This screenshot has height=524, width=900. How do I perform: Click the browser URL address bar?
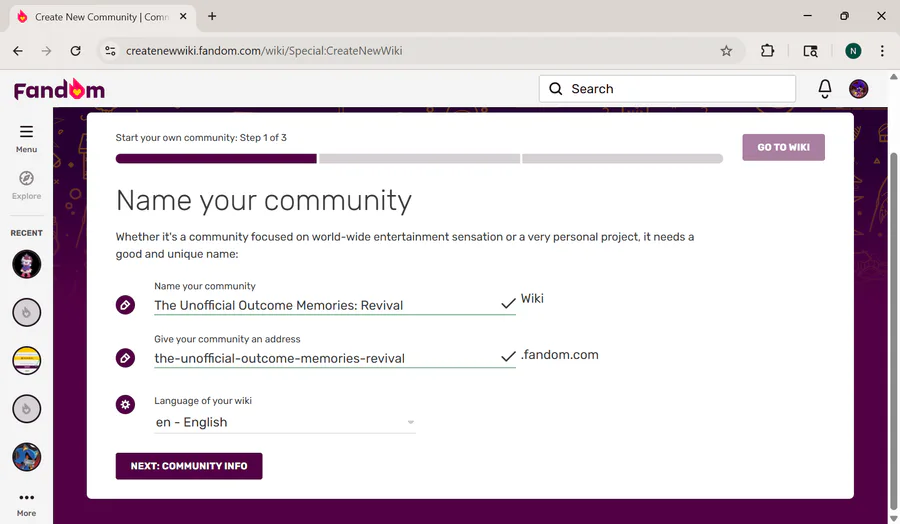click(421, 51)
